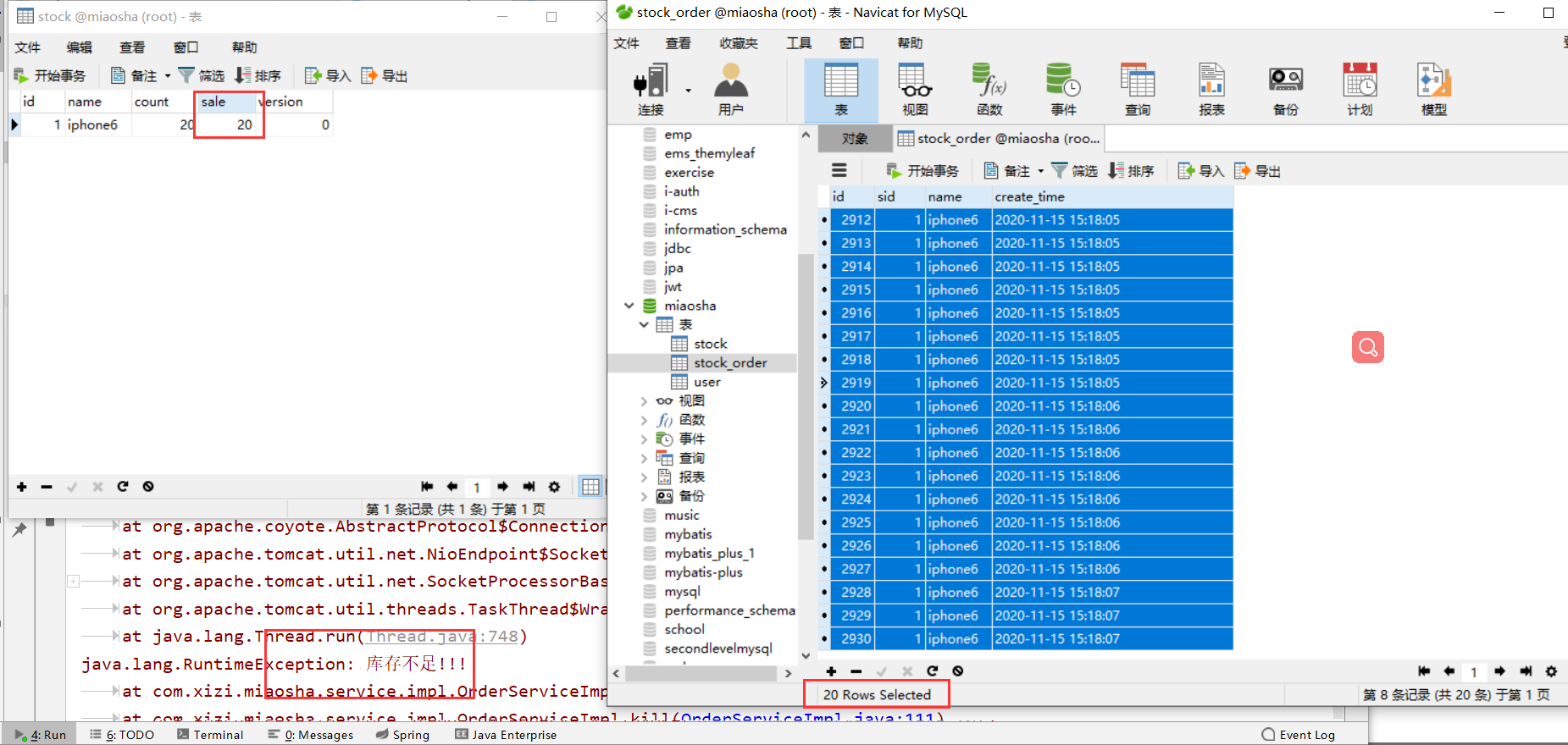Open the 备份 backup toolbar icon
Image resolution: width=1568 pixels, height=745 pixels.
[x=1286, y=91]
